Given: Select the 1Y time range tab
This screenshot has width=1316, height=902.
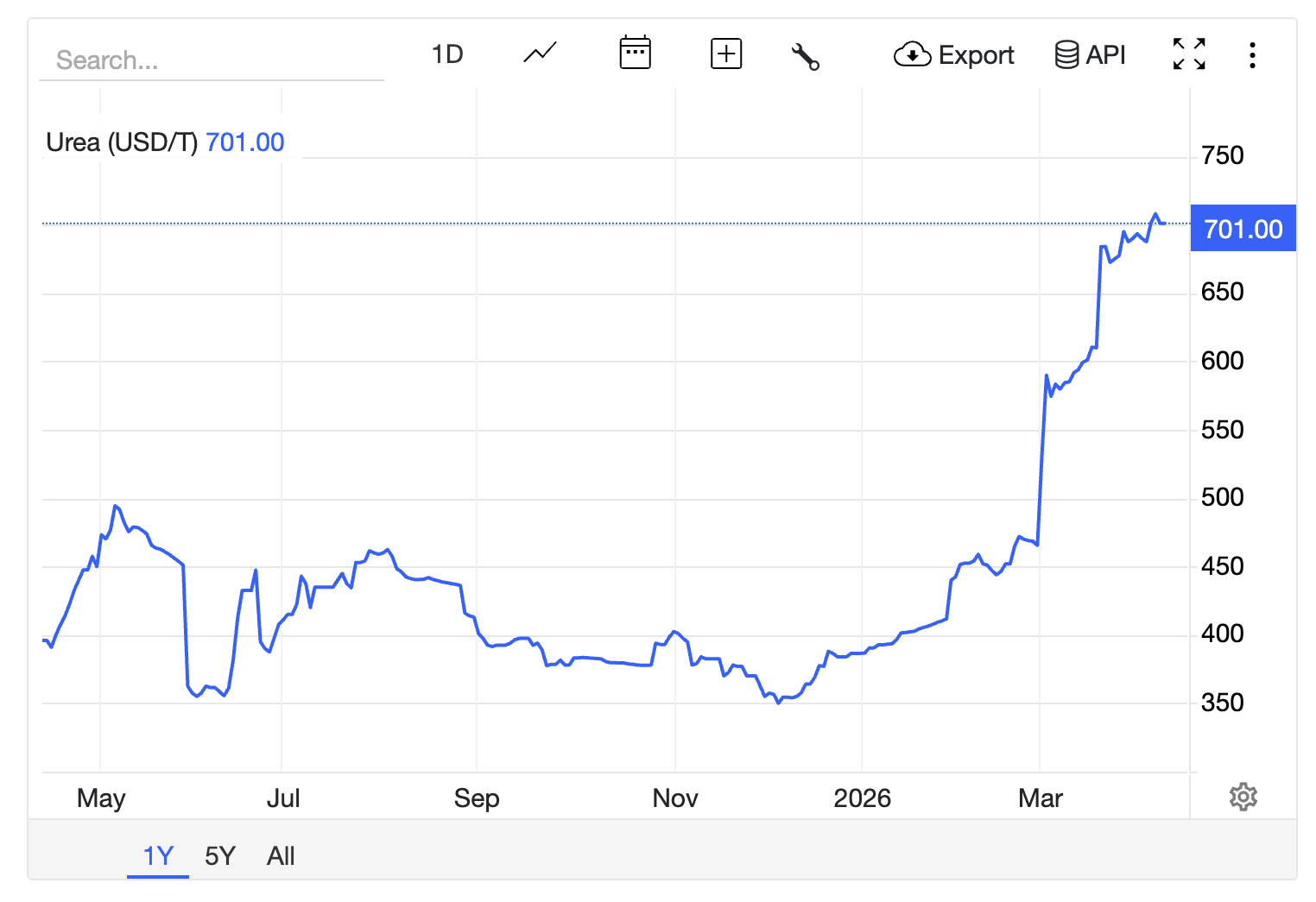Looking at the screenshot, I should point(158,855).
